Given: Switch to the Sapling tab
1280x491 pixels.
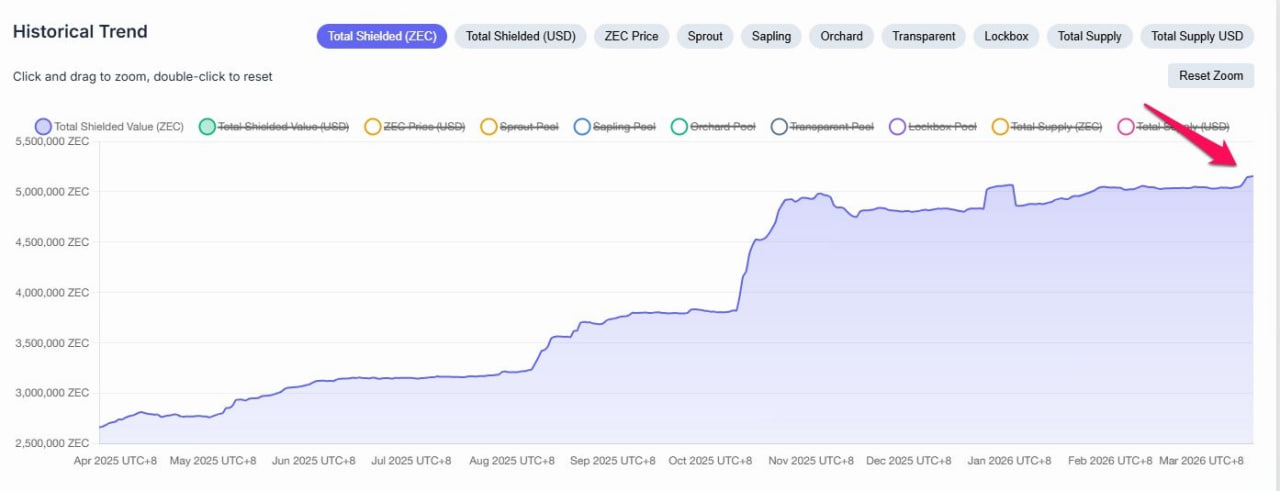Looking at the screenshot, I should coord(771,36).
